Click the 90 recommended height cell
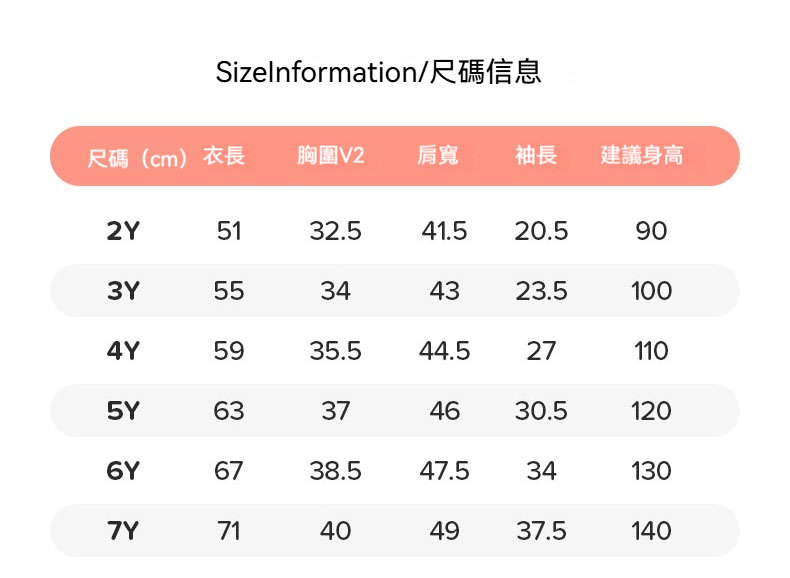The width and height of the screenshot is (790, 578). point(651,231)
